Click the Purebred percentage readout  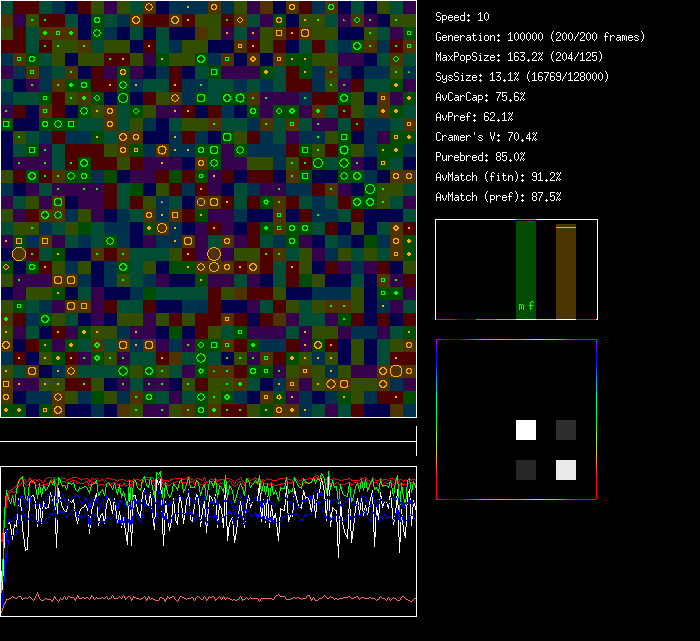480,157
